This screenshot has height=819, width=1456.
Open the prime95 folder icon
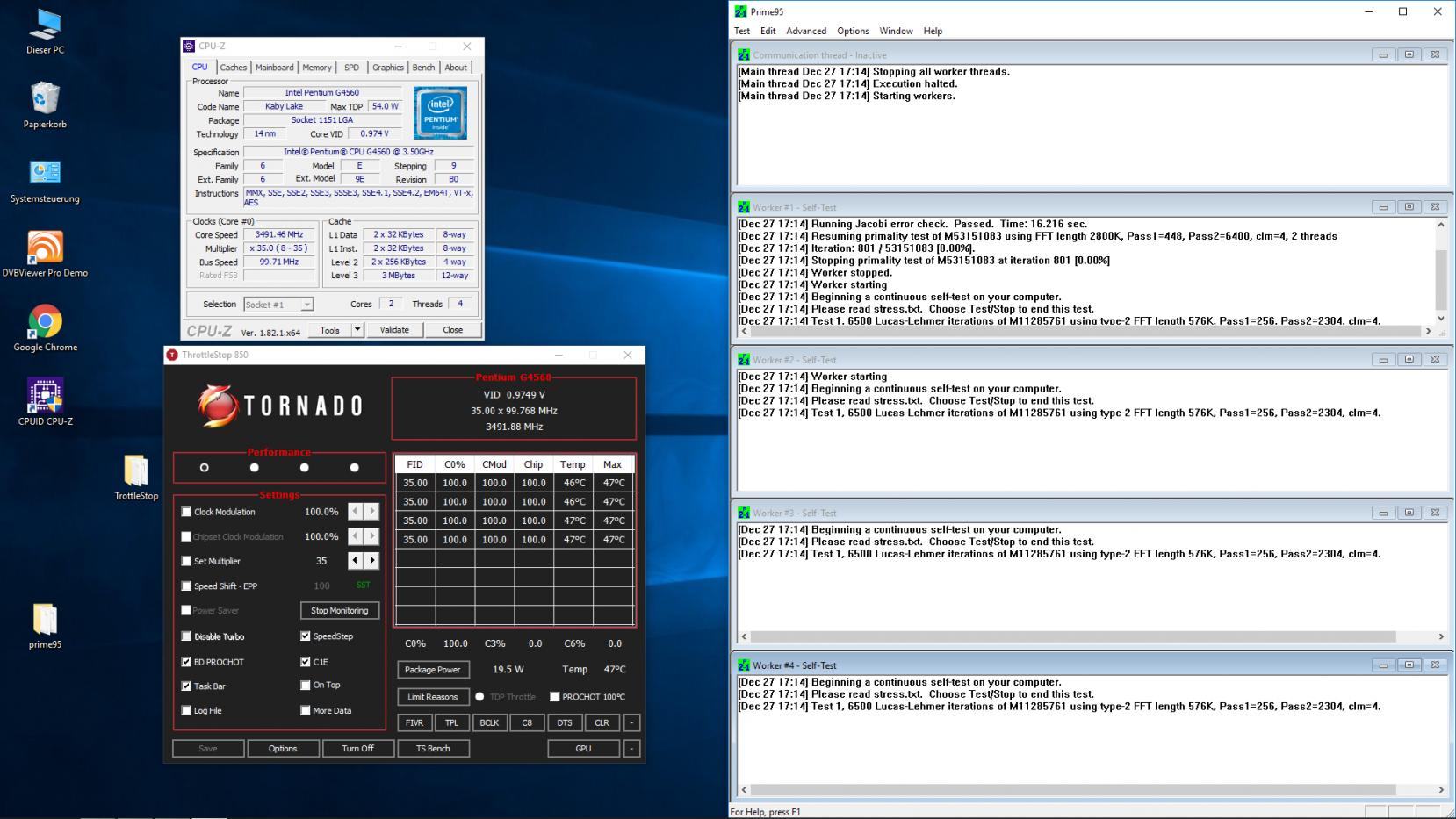[45, 620]
